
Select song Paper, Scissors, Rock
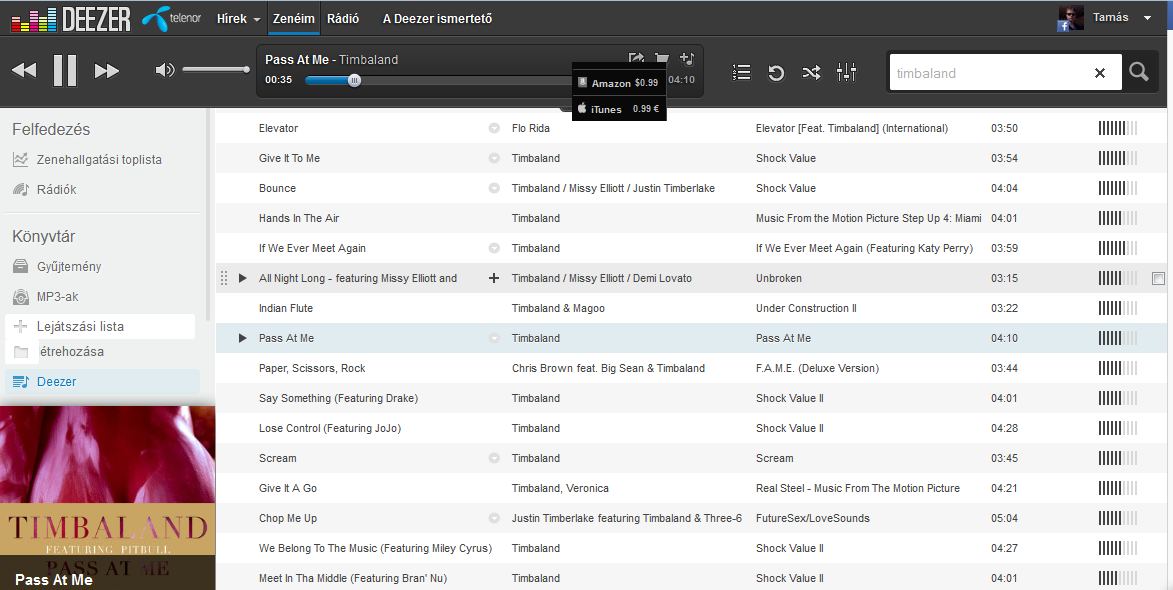312,368
